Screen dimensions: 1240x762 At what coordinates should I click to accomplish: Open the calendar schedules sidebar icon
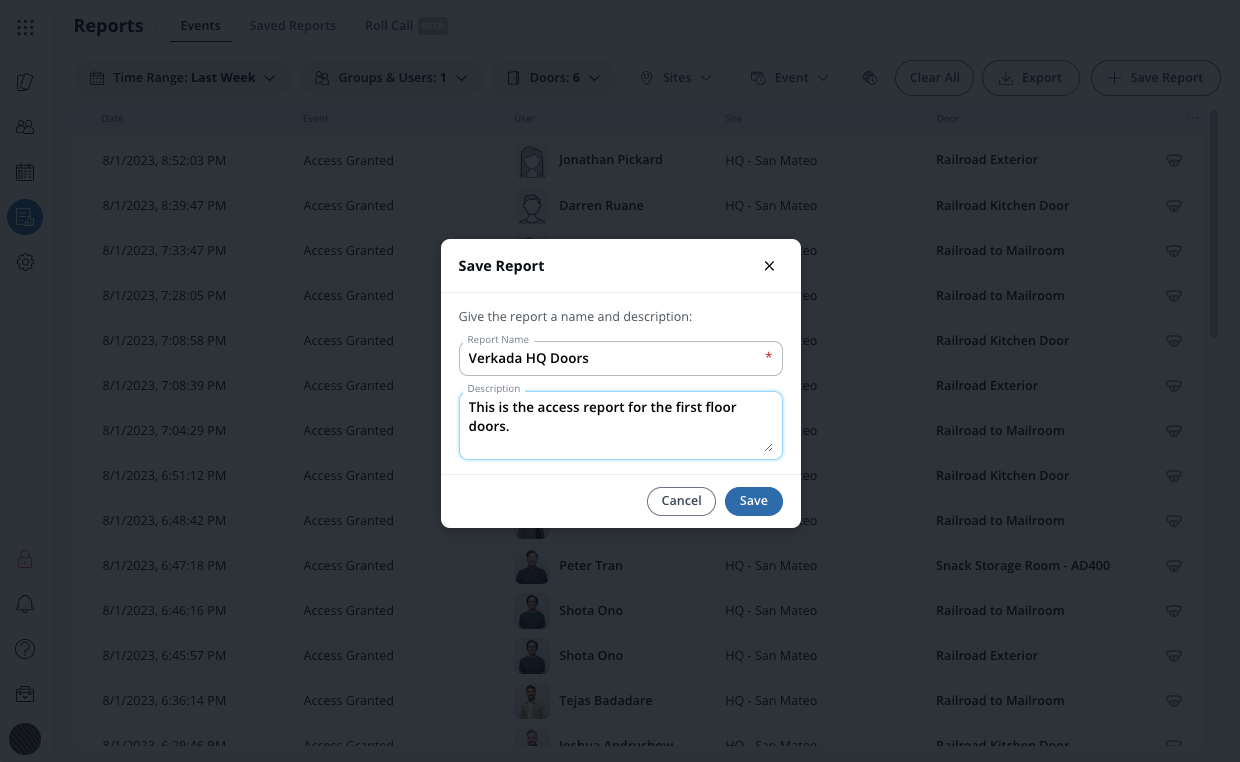point(25,172)
